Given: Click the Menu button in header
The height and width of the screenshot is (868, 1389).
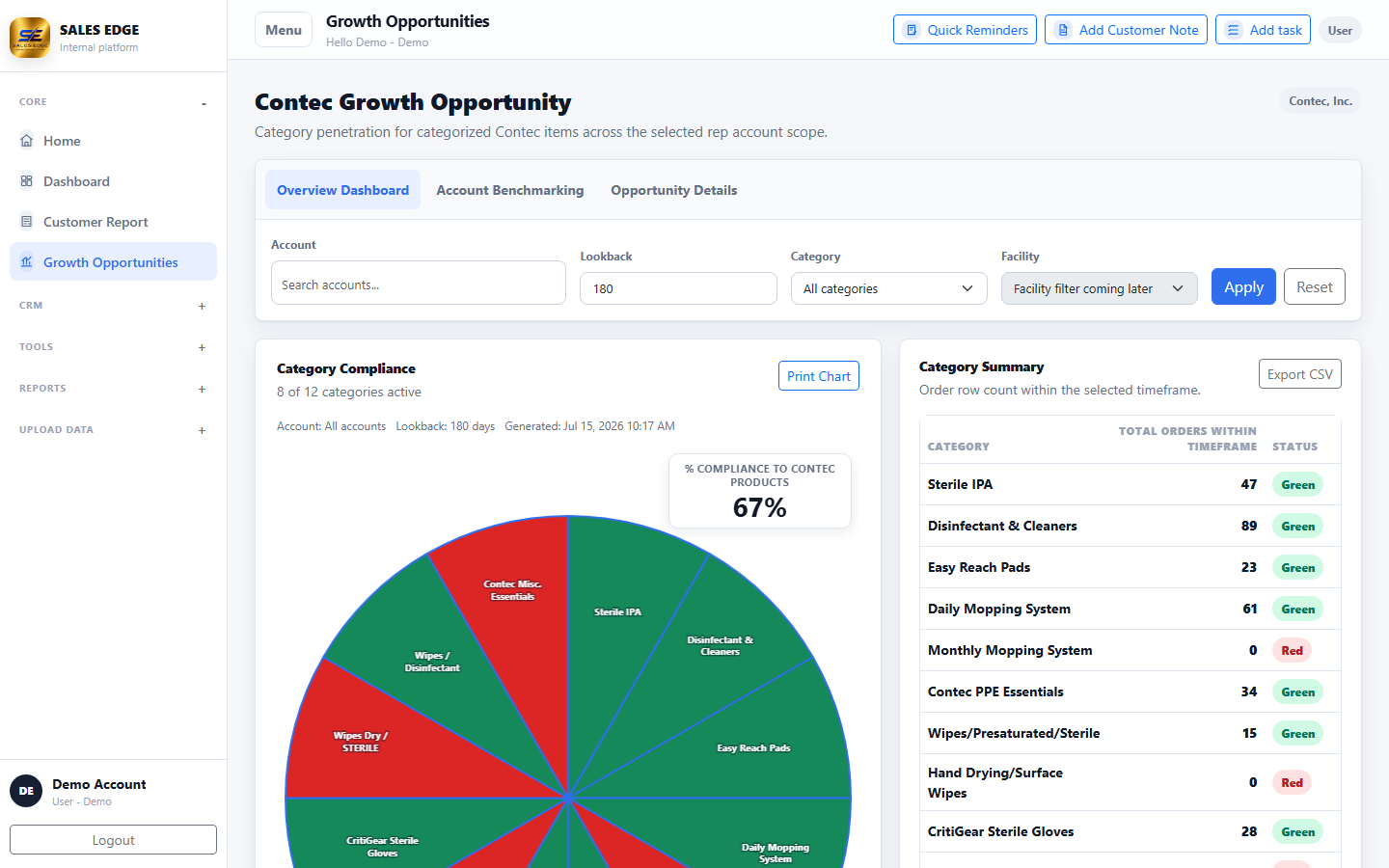Looking at the screenshot, I should (284, 30).
